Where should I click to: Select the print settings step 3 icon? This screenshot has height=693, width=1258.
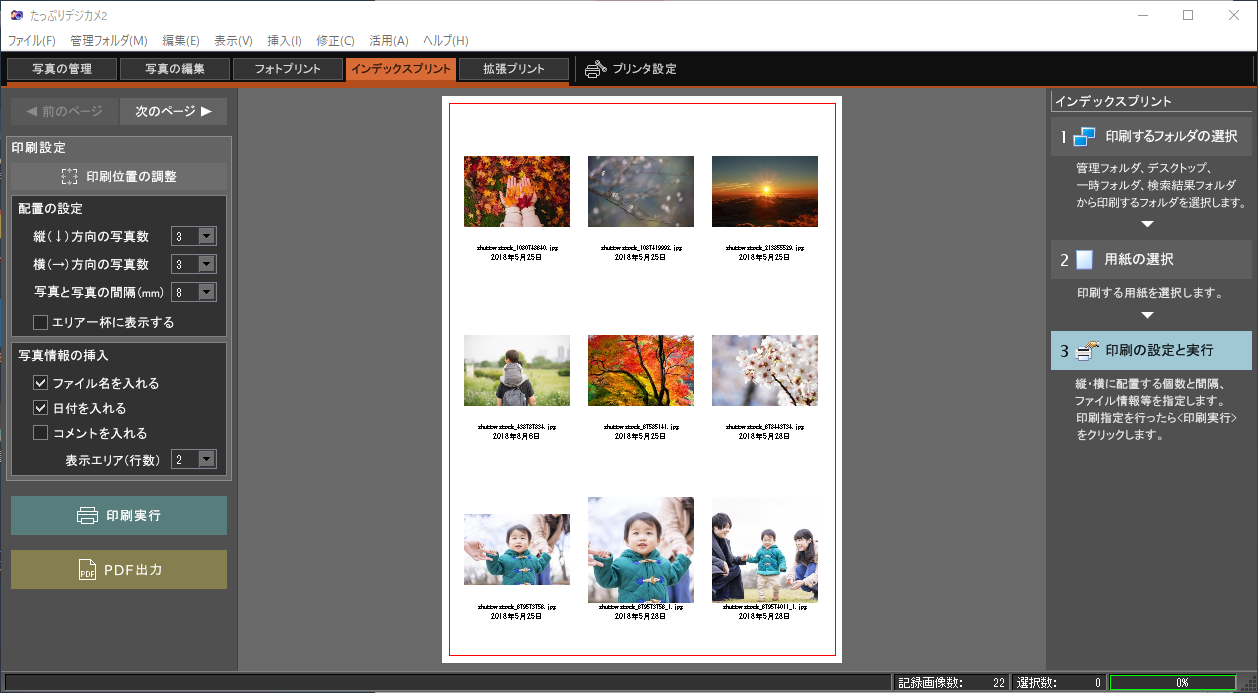pos(1086,351)
